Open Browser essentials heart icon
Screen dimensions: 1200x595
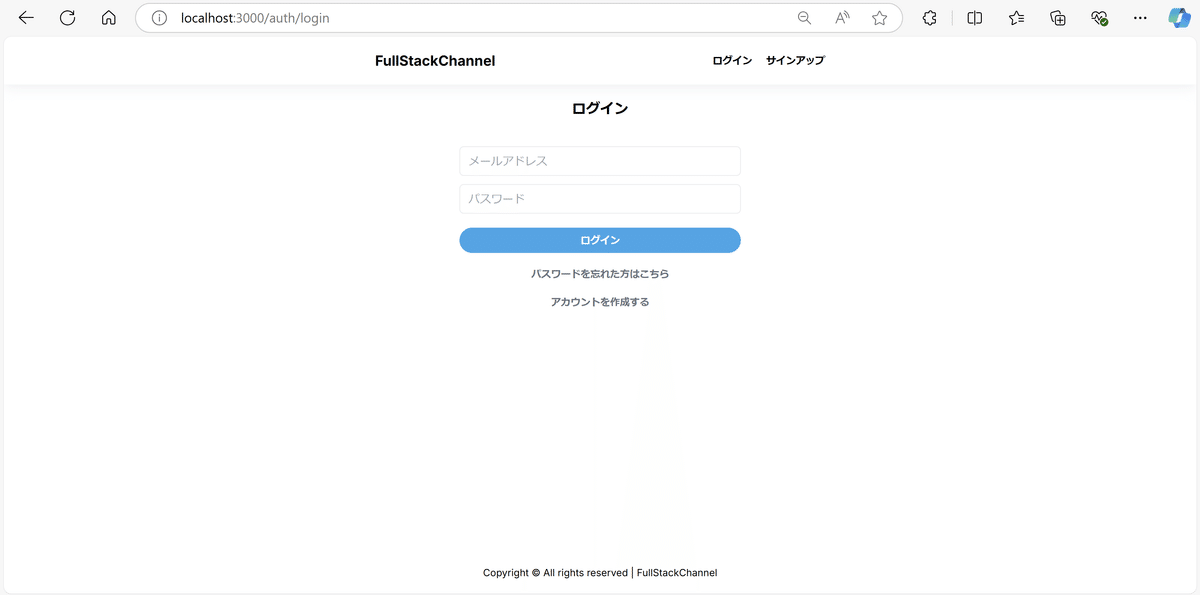tap(1100, 18)
